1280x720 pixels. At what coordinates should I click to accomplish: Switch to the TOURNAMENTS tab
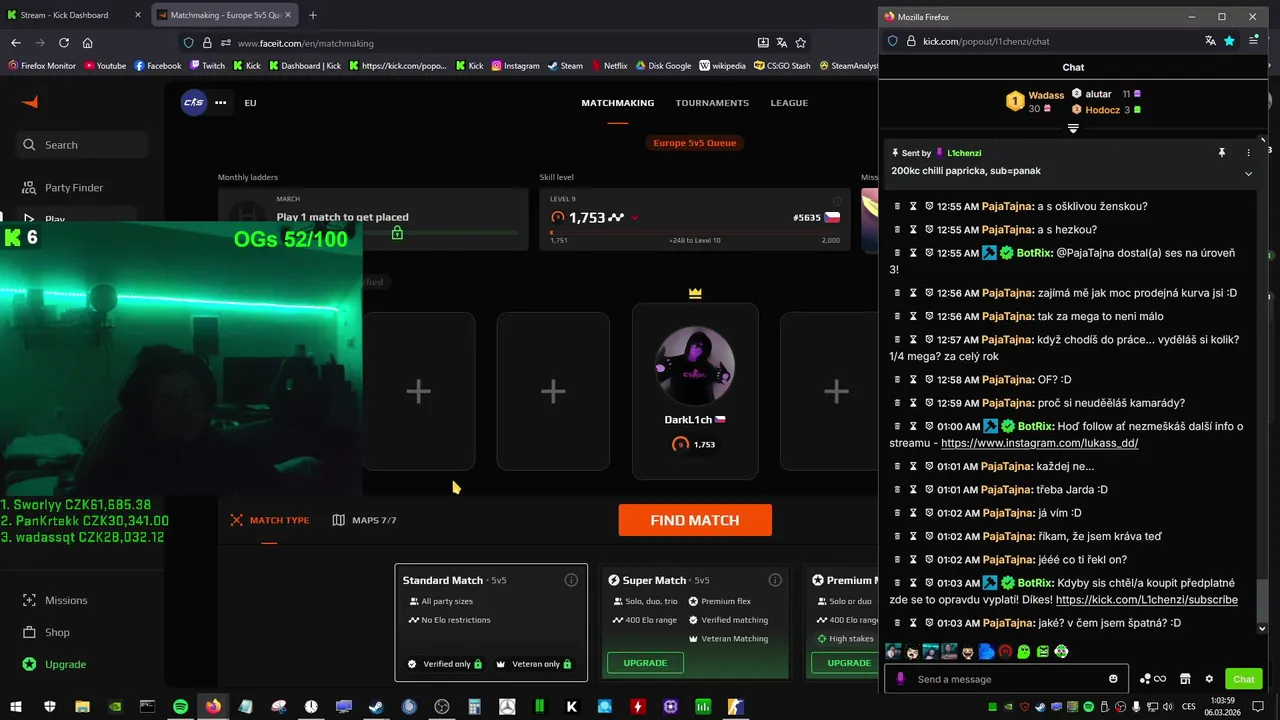[712, 103]
